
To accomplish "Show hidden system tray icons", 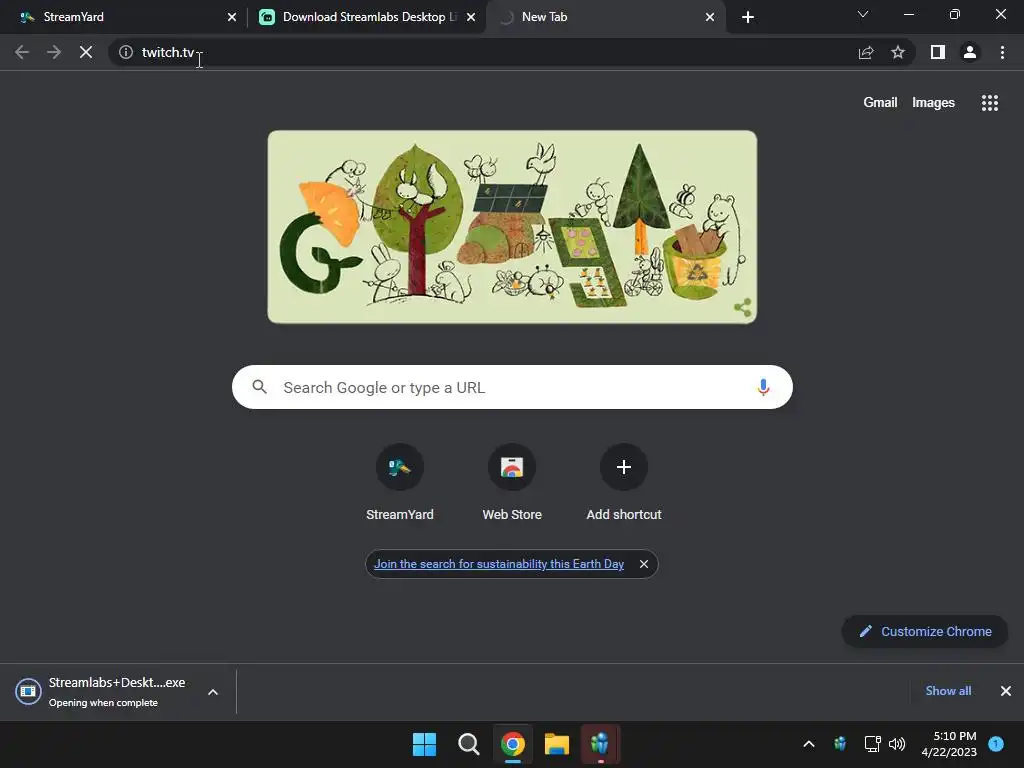I will (808, 744).
